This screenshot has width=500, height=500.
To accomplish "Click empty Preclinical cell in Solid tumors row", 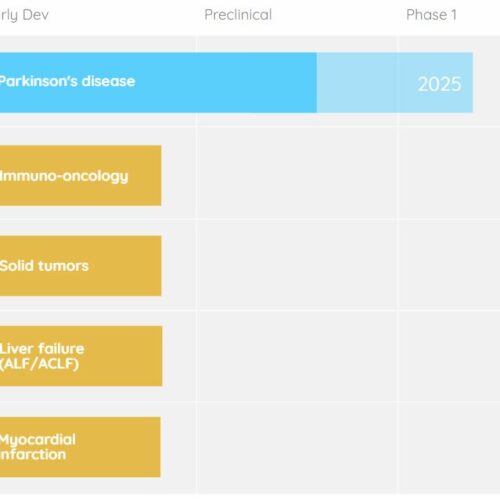I will click(297, 264).
